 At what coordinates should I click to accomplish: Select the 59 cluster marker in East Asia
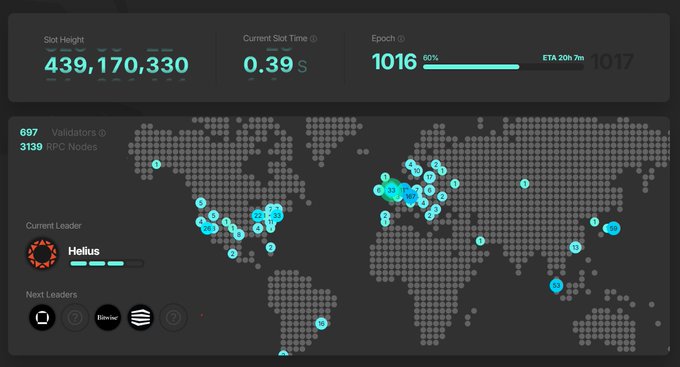(x=613, y=228)
